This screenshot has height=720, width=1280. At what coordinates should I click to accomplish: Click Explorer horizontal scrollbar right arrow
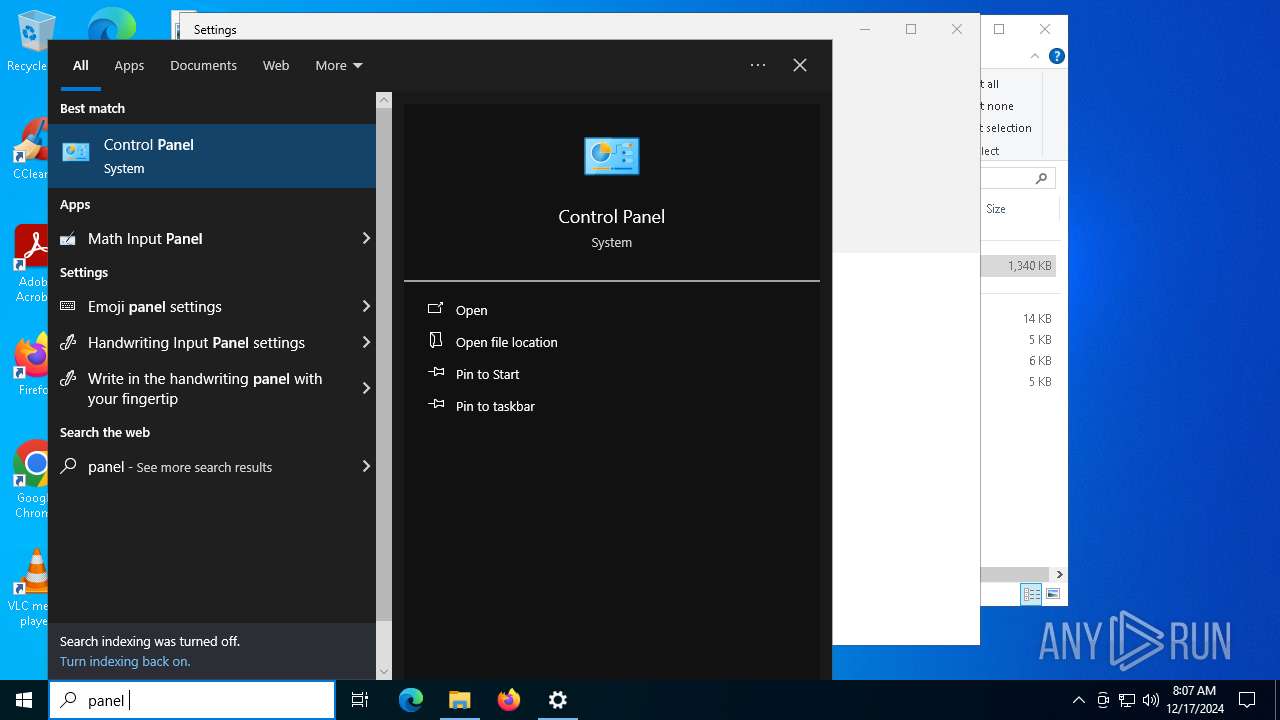point(1059,574)
